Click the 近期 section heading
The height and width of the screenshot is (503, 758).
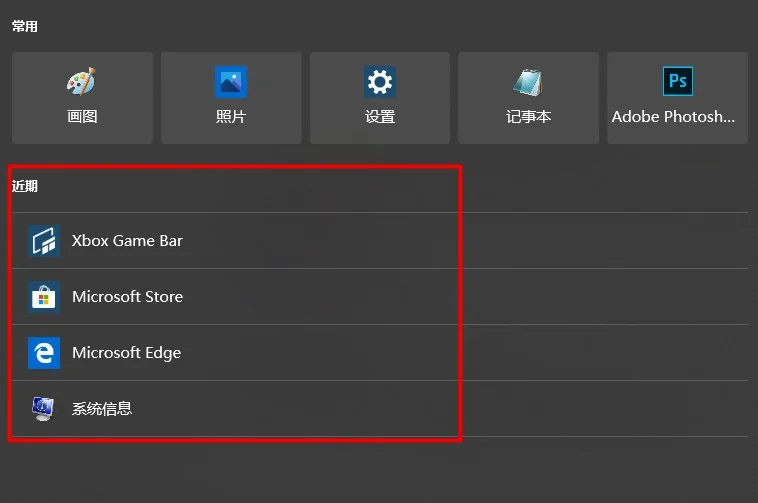click(x=25, y=186)
